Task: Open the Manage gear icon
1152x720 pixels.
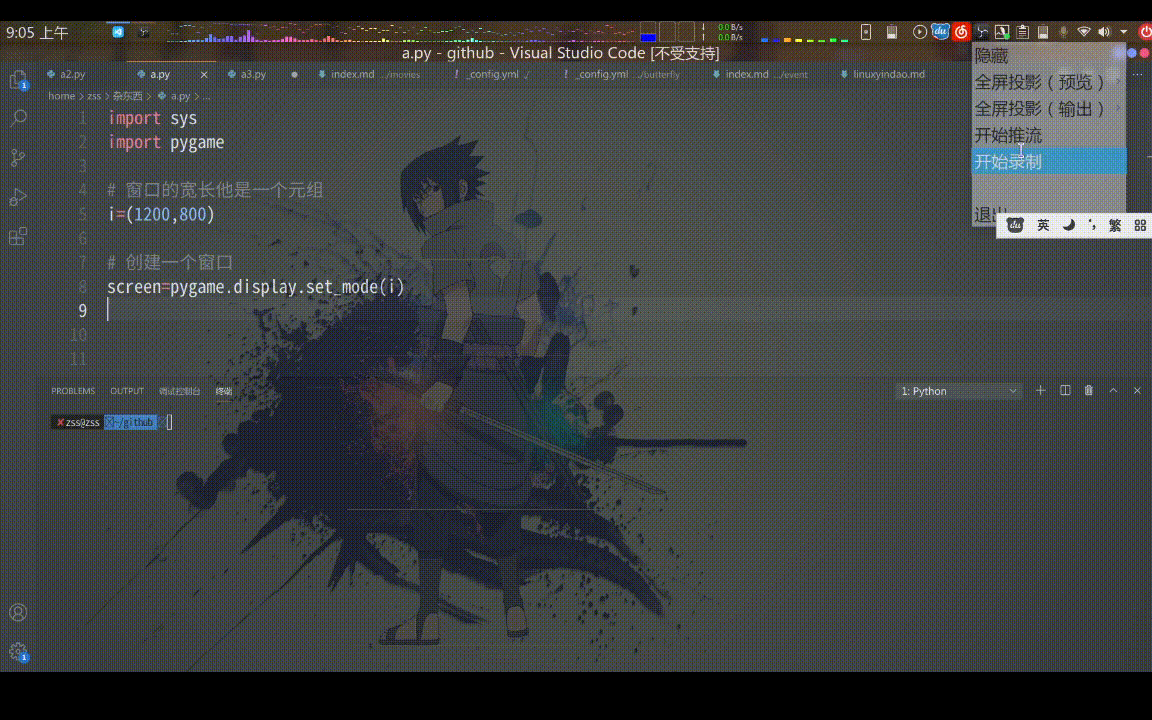Action: coord(18,652)
